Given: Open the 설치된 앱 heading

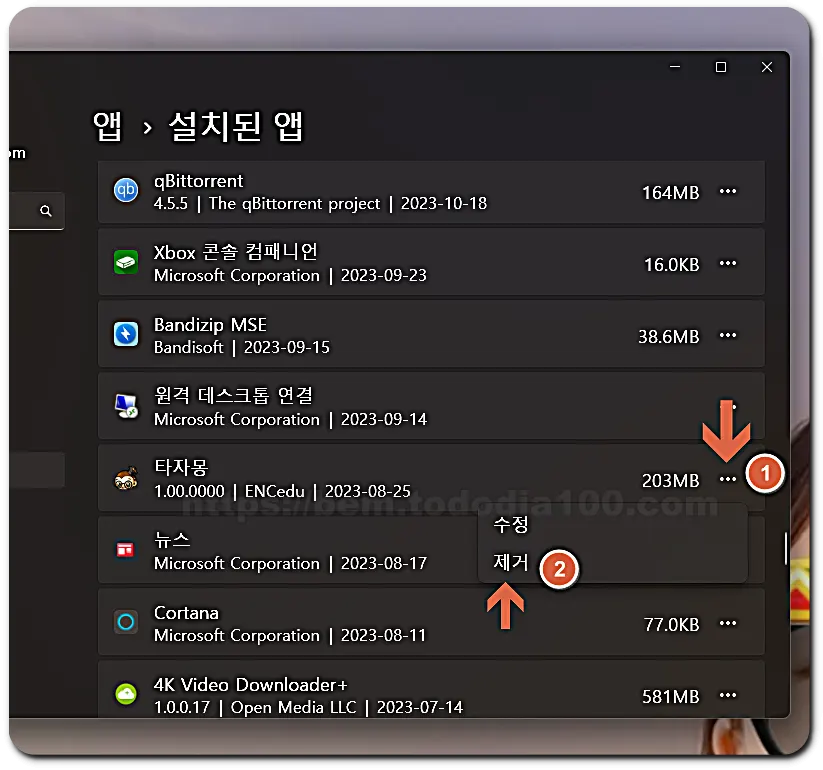Looking at the screenshot, I should 235,127.
